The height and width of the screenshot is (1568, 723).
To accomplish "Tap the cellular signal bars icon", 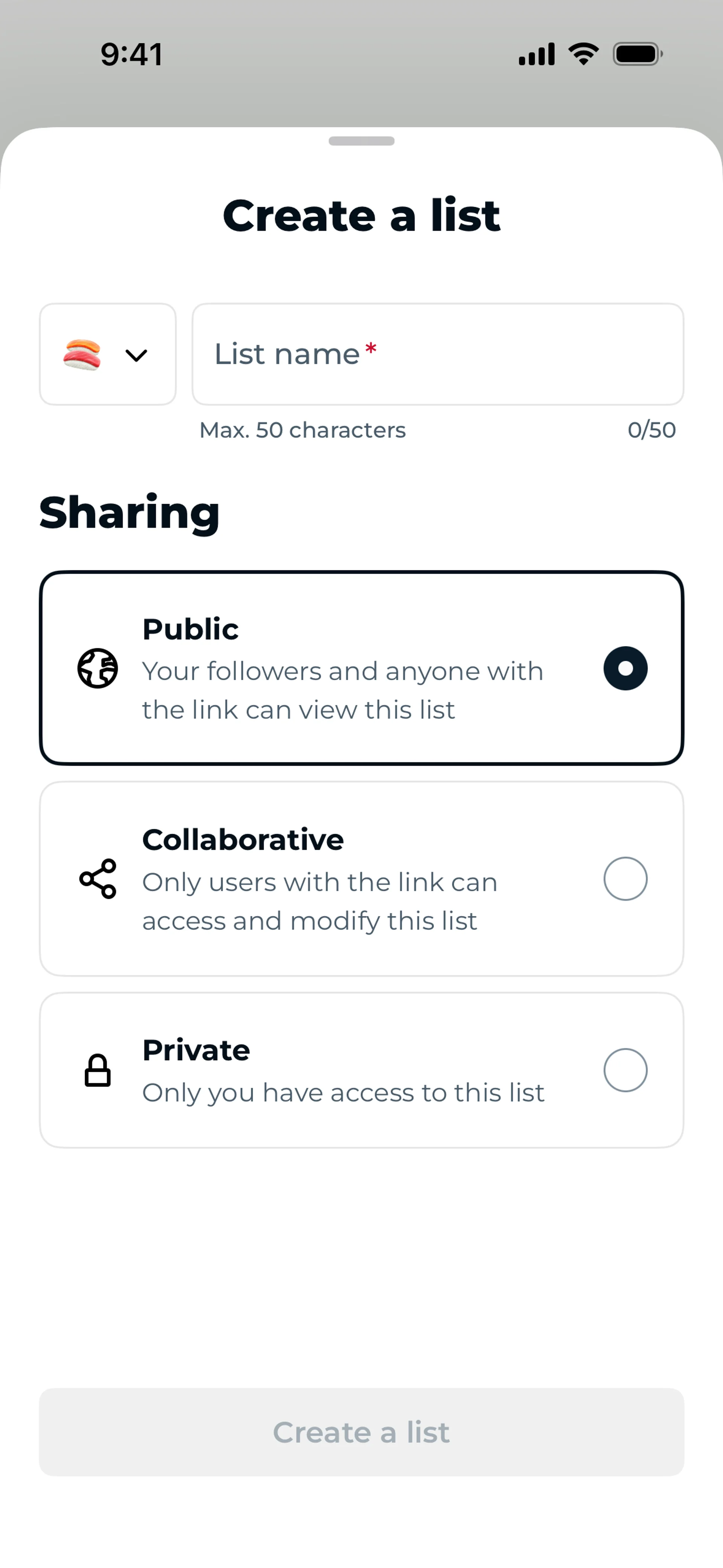I will 536,54.
